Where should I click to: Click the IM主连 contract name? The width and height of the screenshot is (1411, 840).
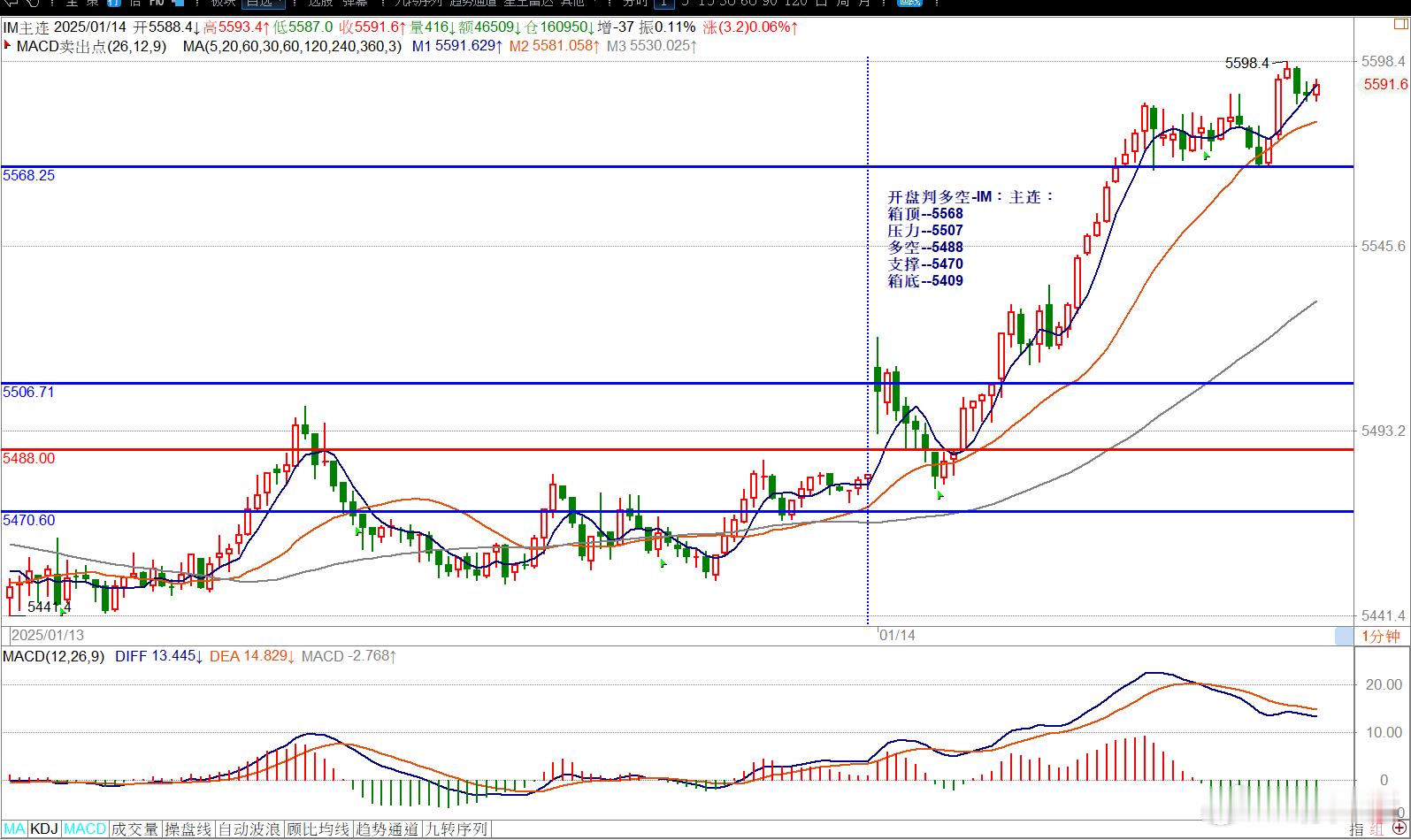[x=26, y=27]
